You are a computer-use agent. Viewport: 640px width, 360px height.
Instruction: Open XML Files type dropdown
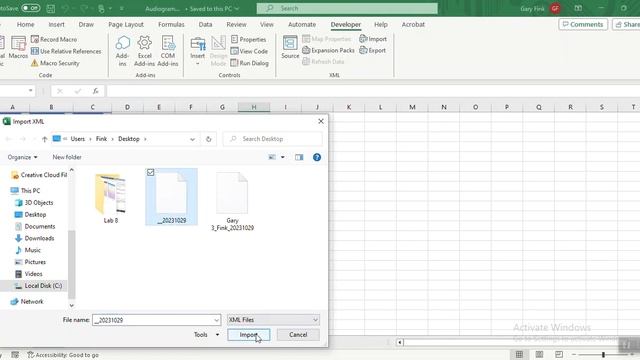(273, 320)
